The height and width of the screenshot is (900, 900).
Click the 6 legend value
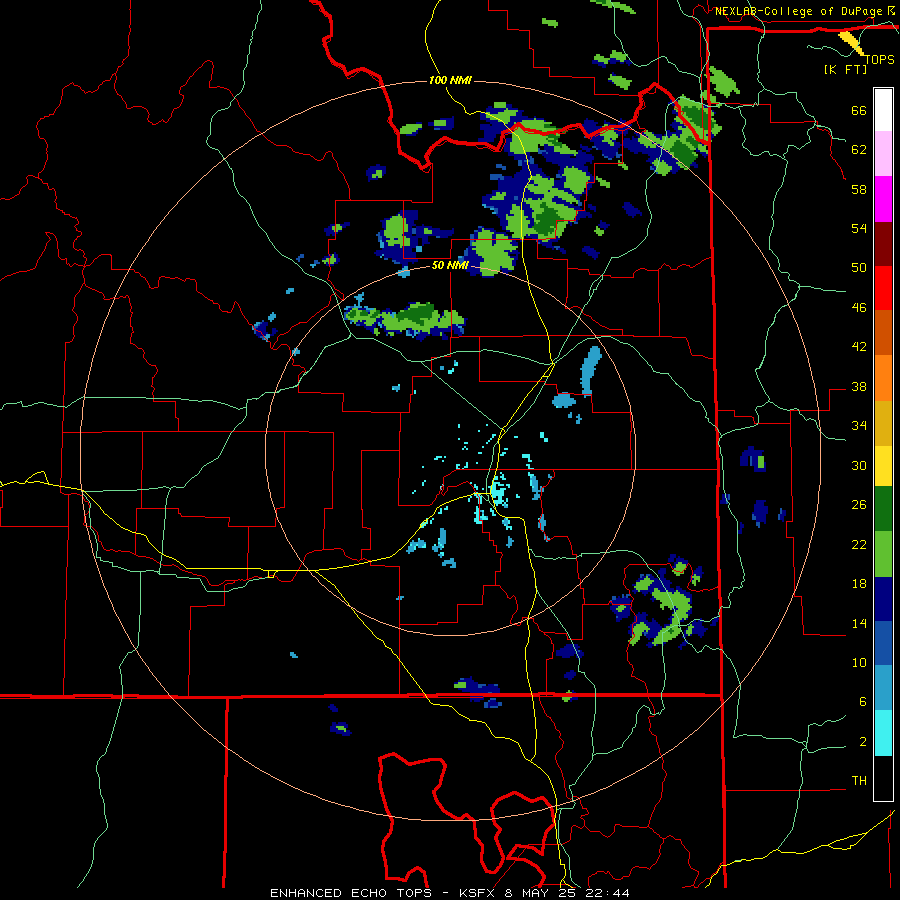tap(863, 702)
